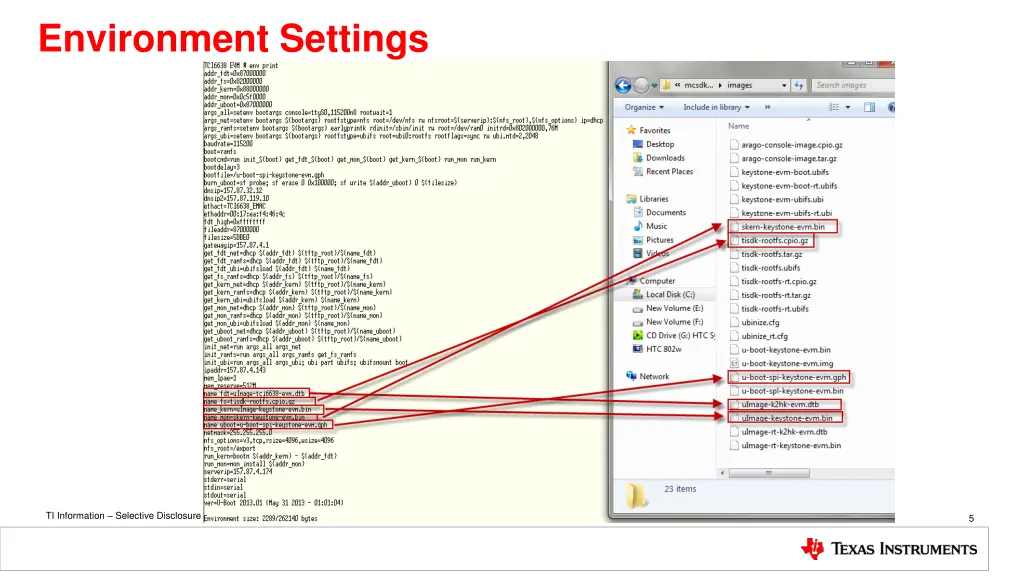Open the Organize menu
This screenshot has width=1024, height=576.
(644, 107)
